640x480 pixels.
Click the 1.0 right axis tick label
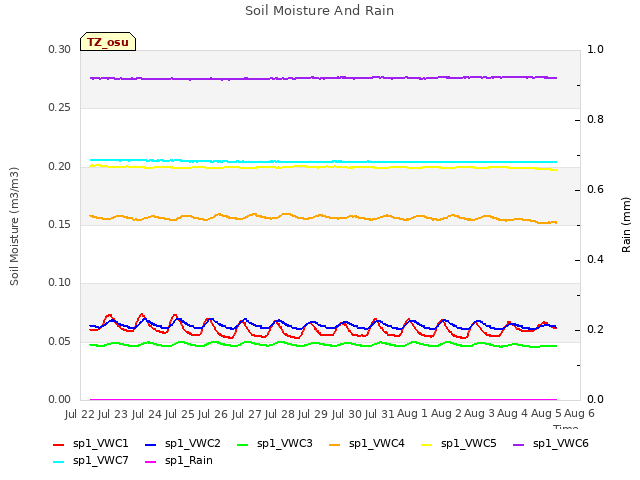(x=595, y=50)
